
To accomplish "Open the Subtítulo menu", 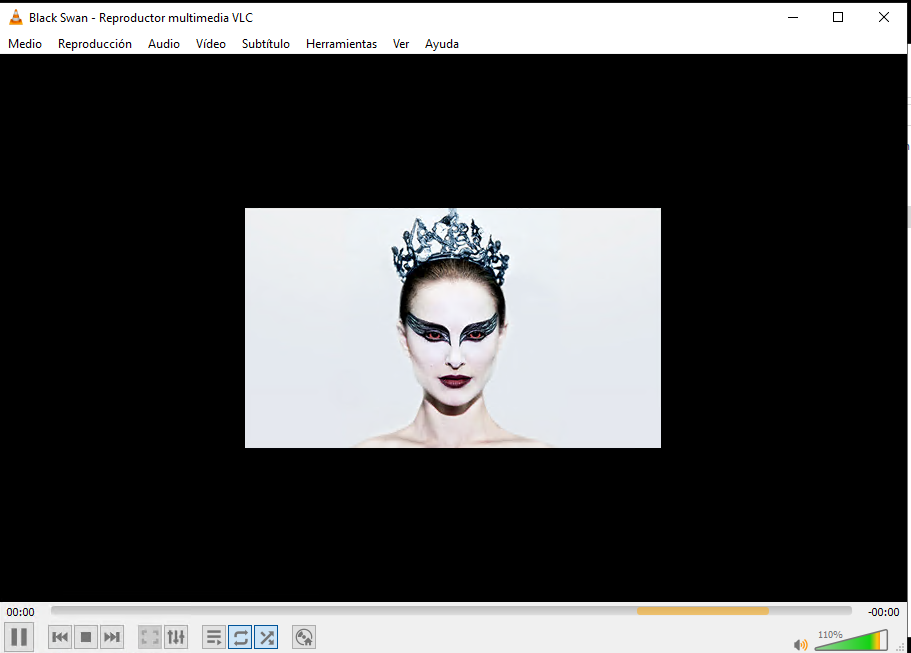I will [x=266, y=44].
